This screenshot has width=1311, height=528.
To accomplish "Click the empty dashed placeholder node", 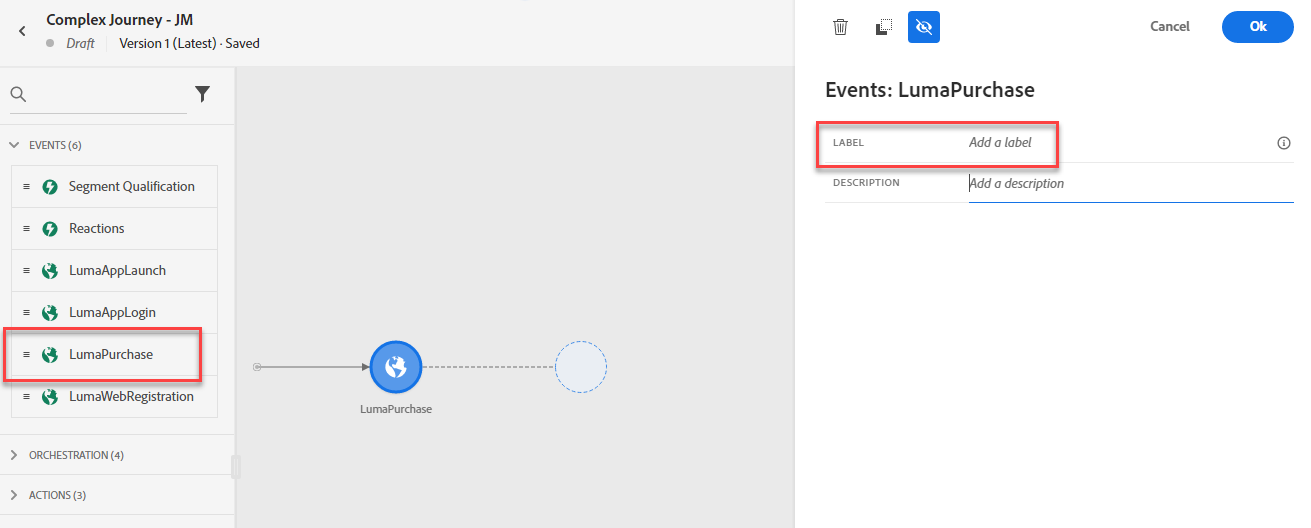I will [x=581, y=367].
